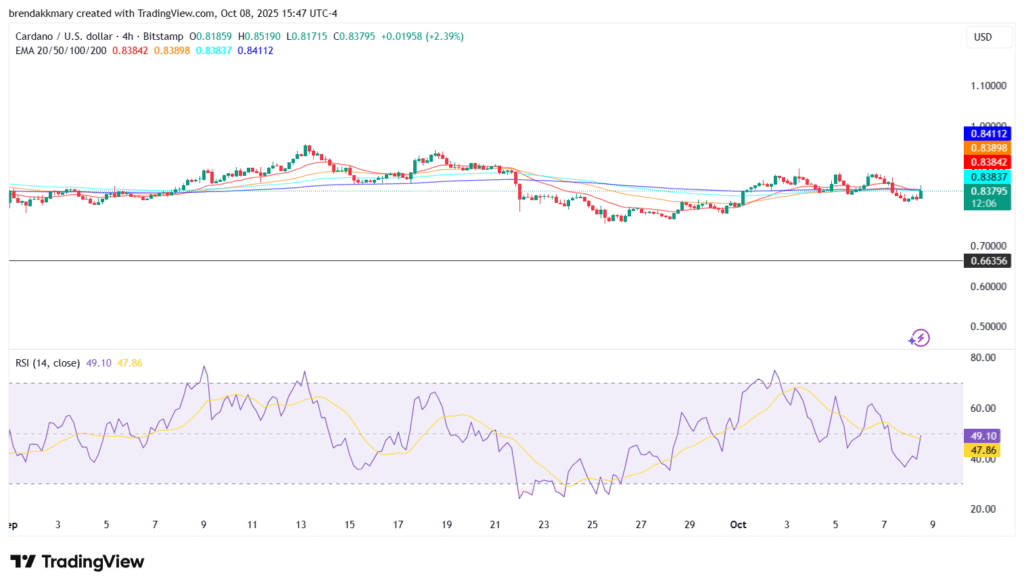Click the blue EMA 200 value in legend
Image resolution: width=1024 pixels, height=587 pixels.
(x=258, y=50)
